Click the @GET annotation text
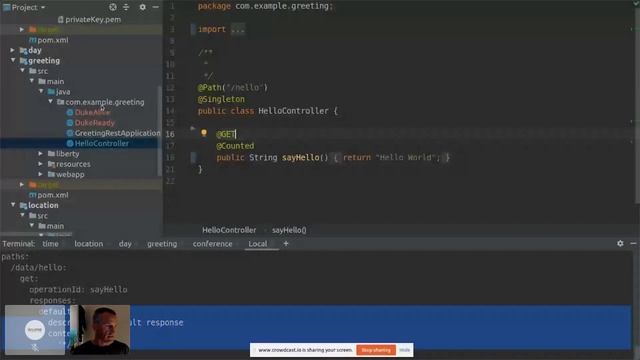The width and height of the screenshot is (640, 360). [x=226, y=134]
